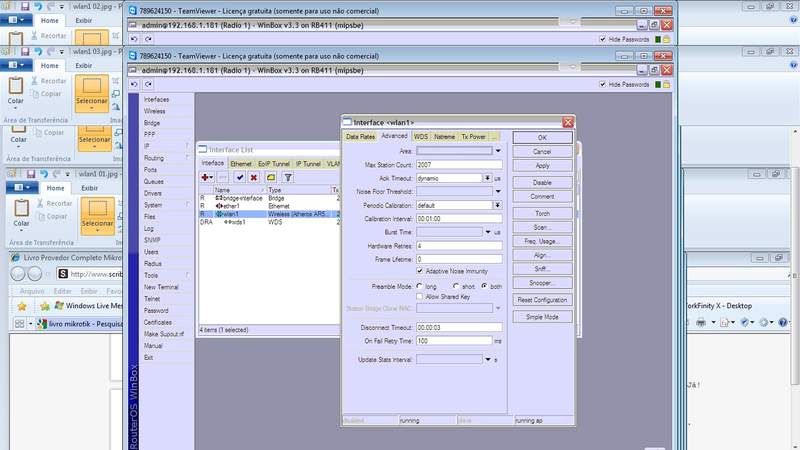Screen dimensions: 800x450
Task: Click the minus Remove icon in Interface List
Action: [x=222, y=178]
